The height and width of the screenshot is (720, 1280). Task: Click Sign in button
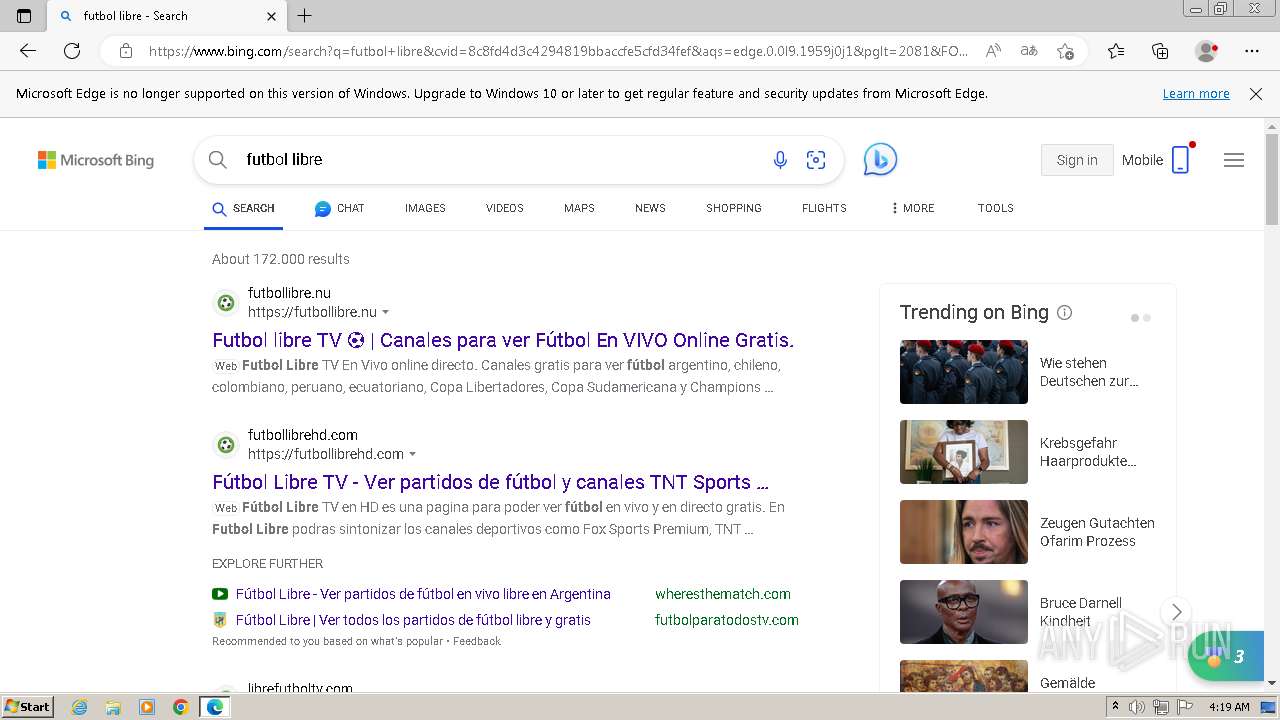[x=1077, y=160]
